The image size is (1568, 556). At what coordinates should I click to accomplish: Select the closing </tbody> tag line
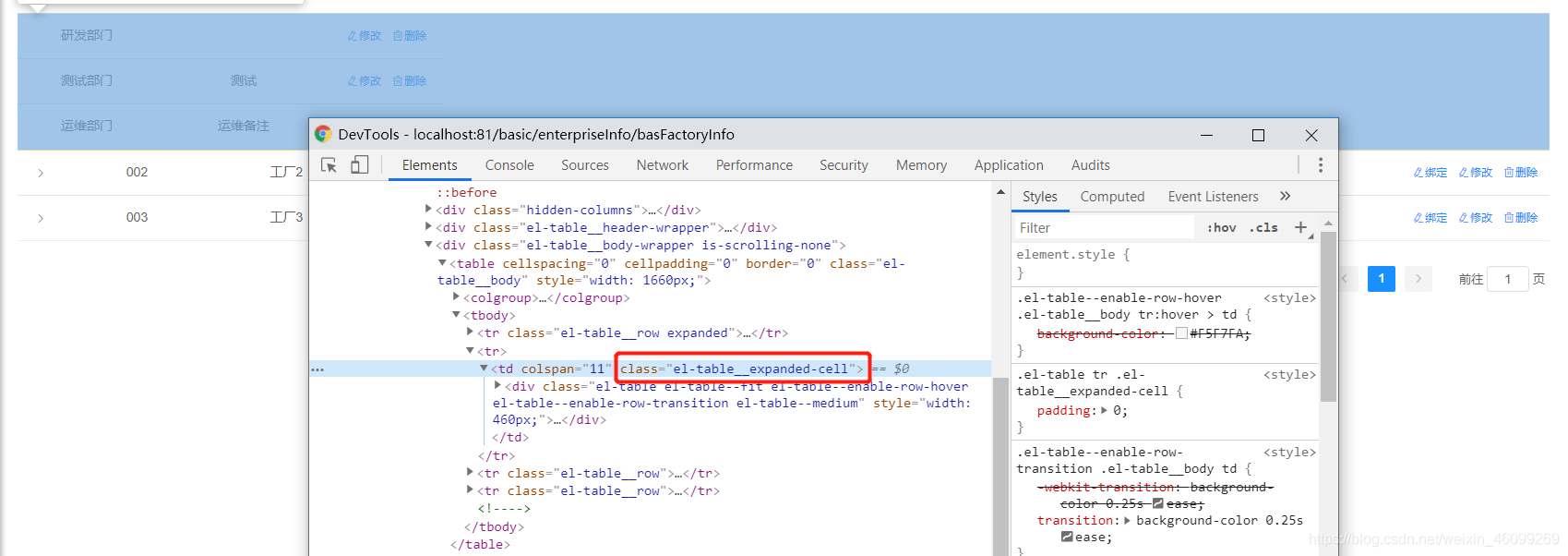(x=494, y=527)
